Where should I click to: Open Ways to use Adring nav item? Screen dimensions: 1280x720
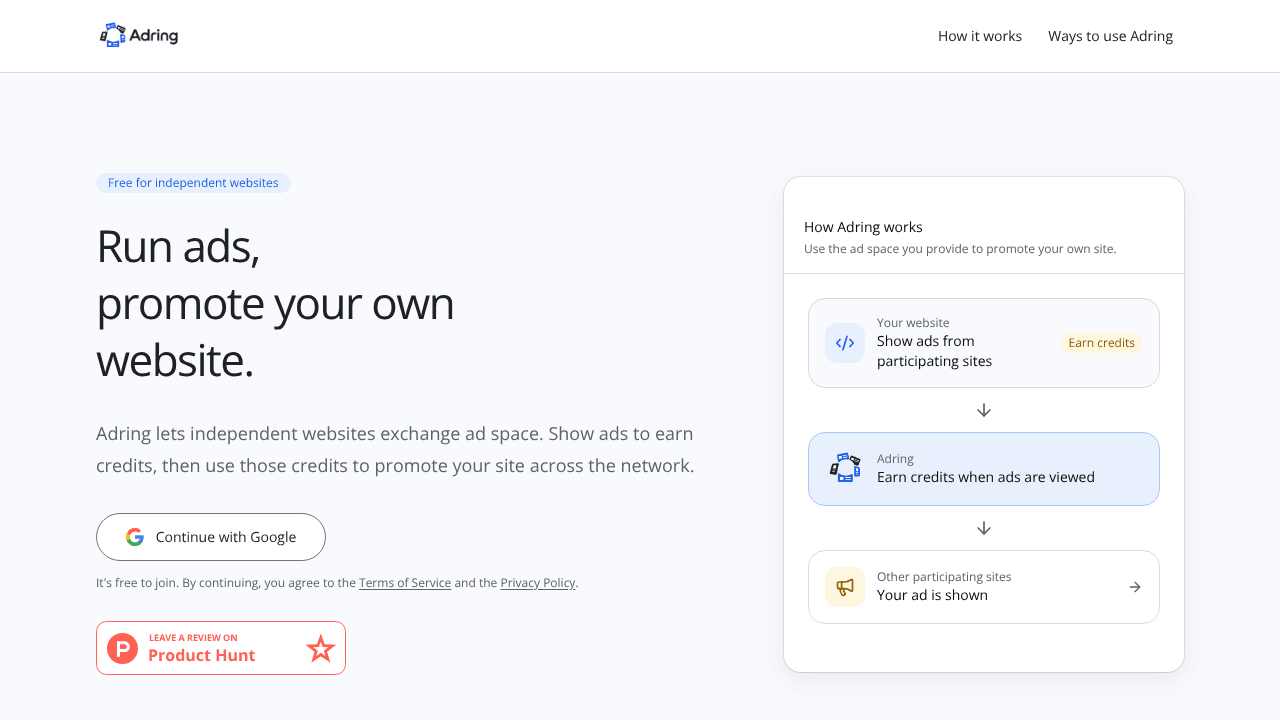click(x=1110, y=36)
